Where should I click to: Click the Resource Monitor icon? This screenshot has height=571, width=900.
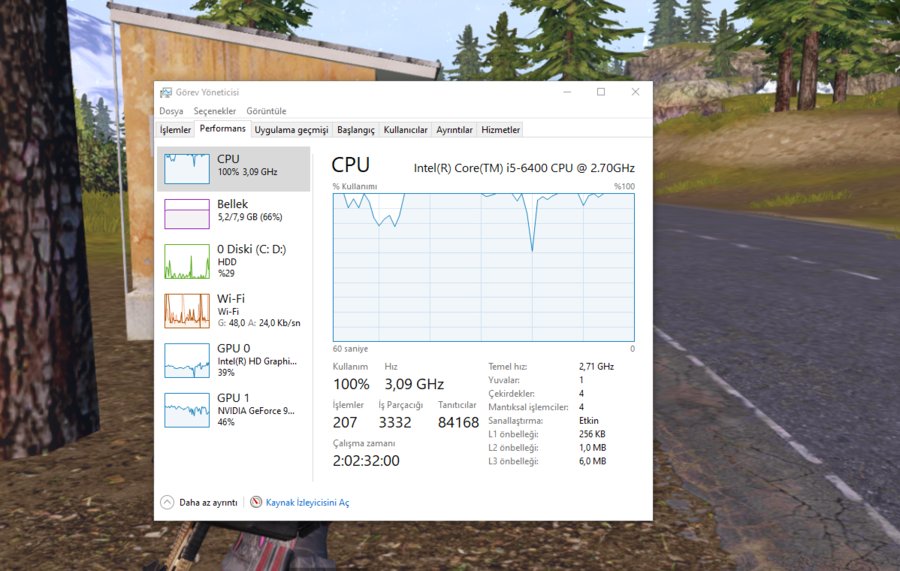tap(256, 502)
